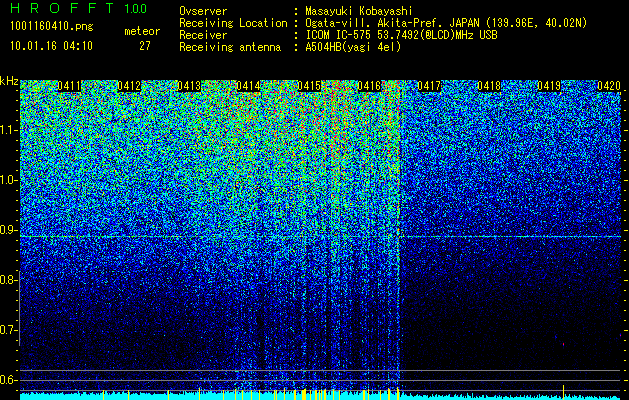Click the 0417 time marker
The height and width of the screenshot is (400, 629).
[x=429, y=86]
